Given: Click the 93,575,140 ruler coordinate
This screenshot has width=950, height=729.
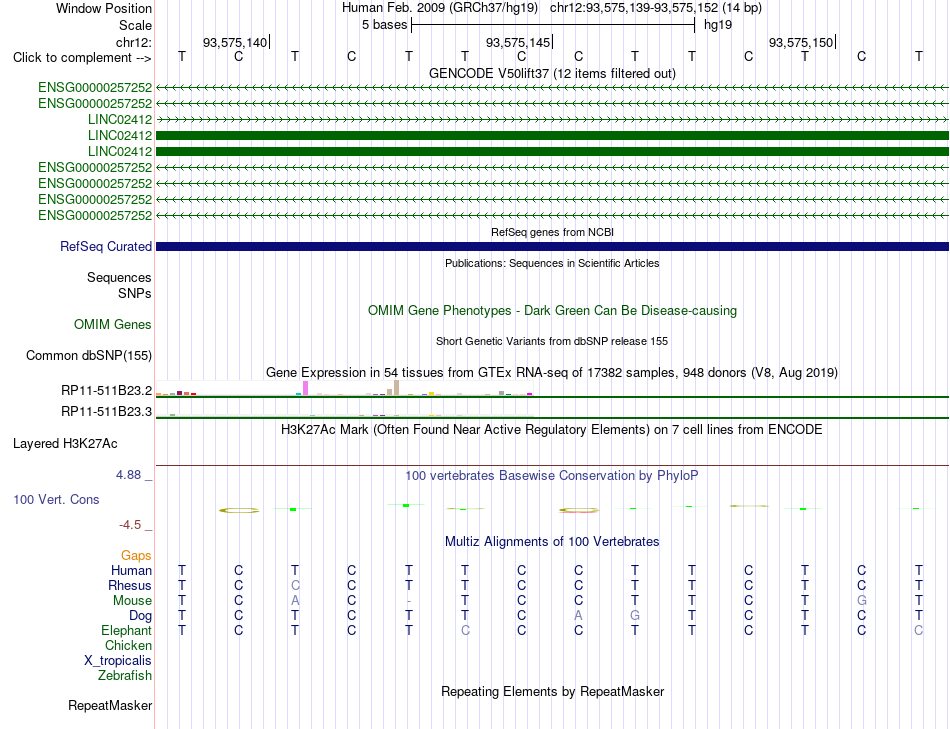Looking at the screenshot, I should point(234,42).
